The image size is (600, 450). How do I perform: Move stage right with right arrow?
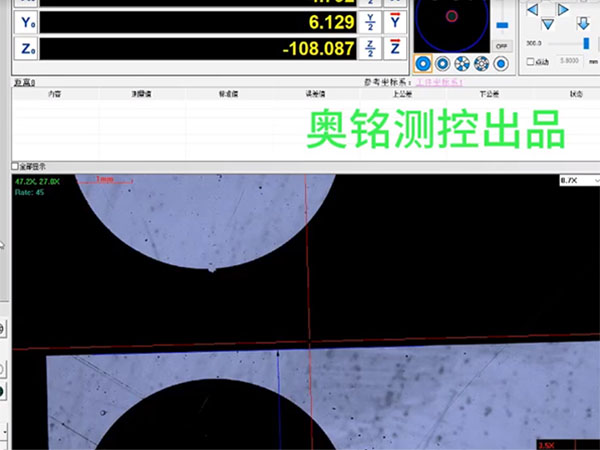point(562,10)
